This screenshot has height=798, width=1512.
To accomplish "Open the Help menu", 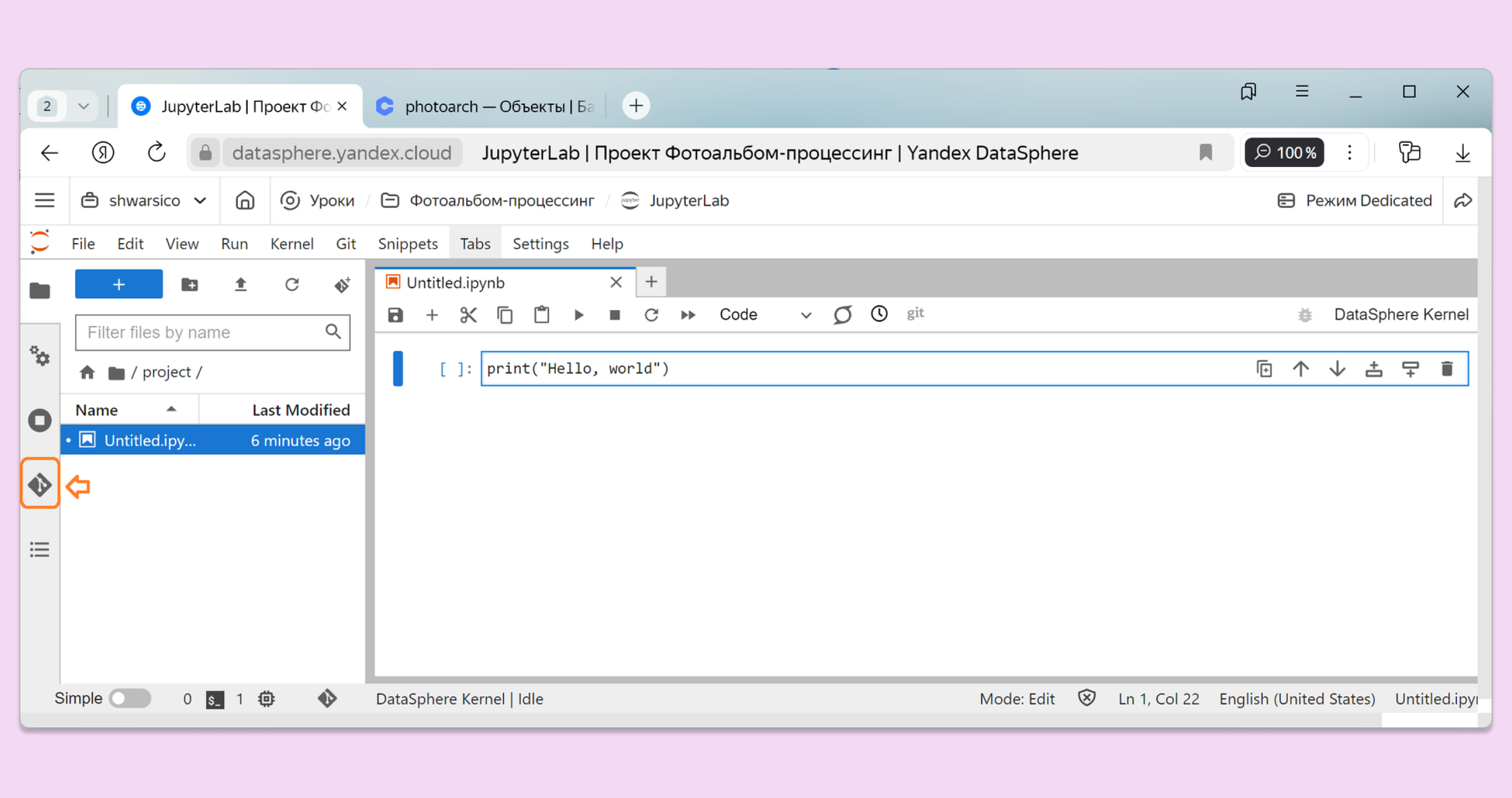I will (607, 244).
